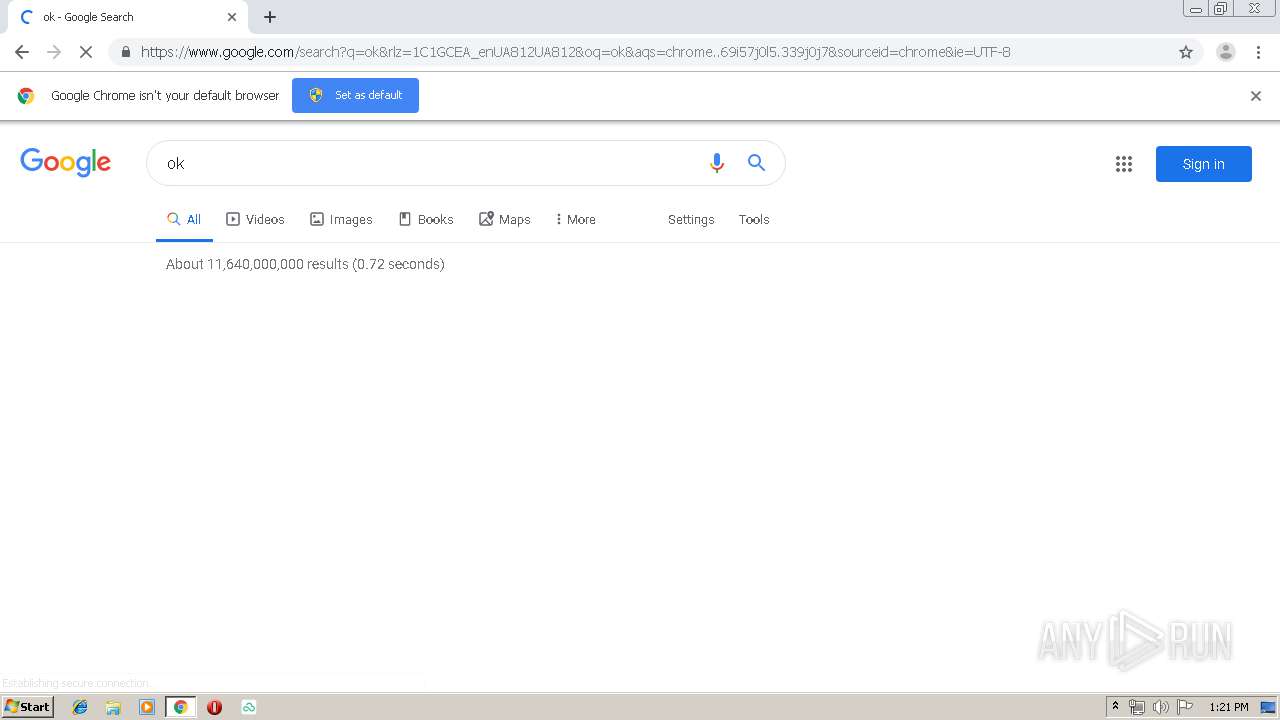The image size is (1280, 720).
Task: Close the 'ok - Google Search' tab
Action: click(x=232, y=17)
